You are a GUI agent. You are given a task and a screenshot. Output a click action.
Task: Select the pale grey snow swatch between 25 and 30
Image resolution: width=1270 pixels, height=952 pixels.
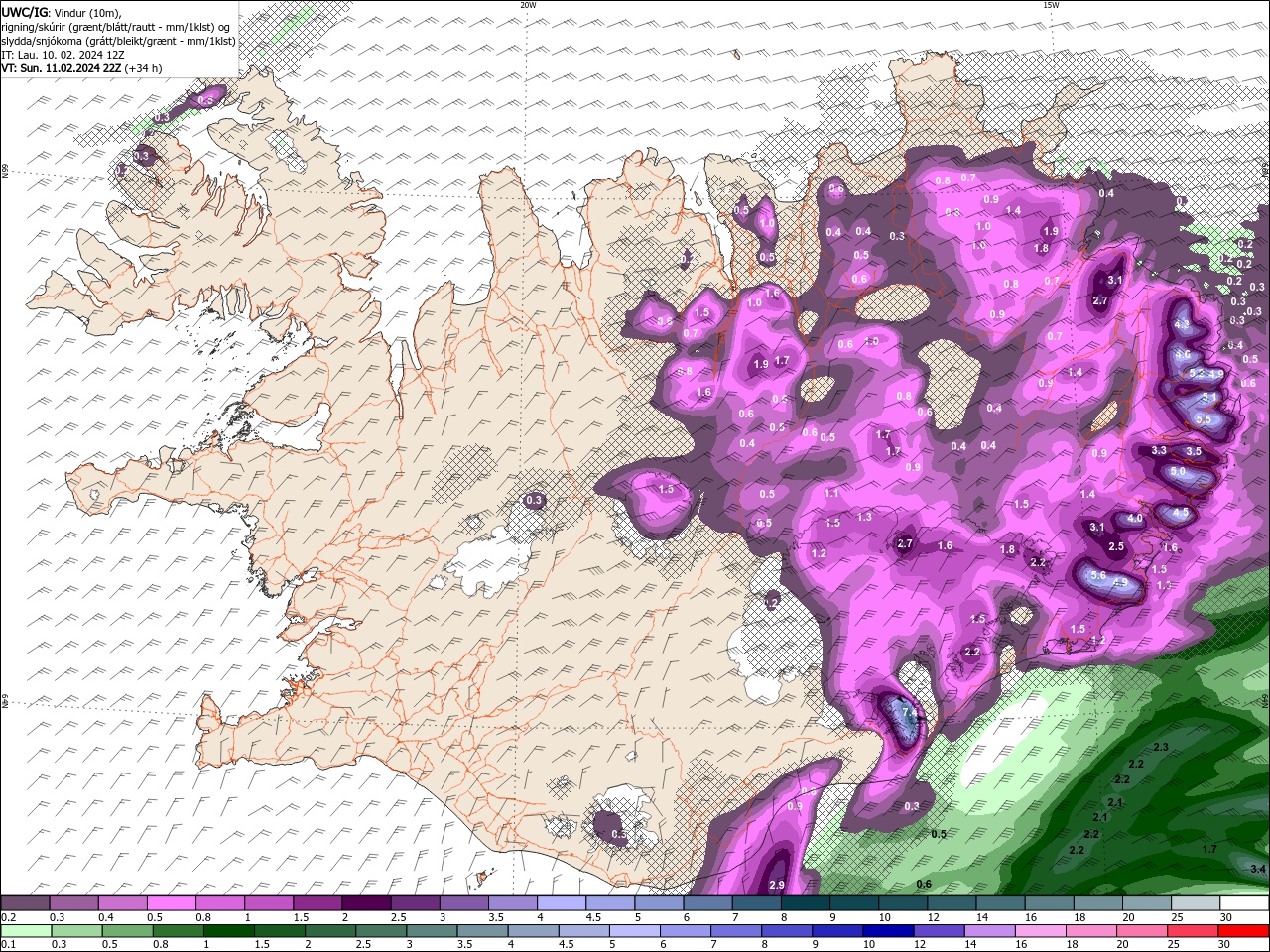pyautogui.click(x=1197, y=903)
